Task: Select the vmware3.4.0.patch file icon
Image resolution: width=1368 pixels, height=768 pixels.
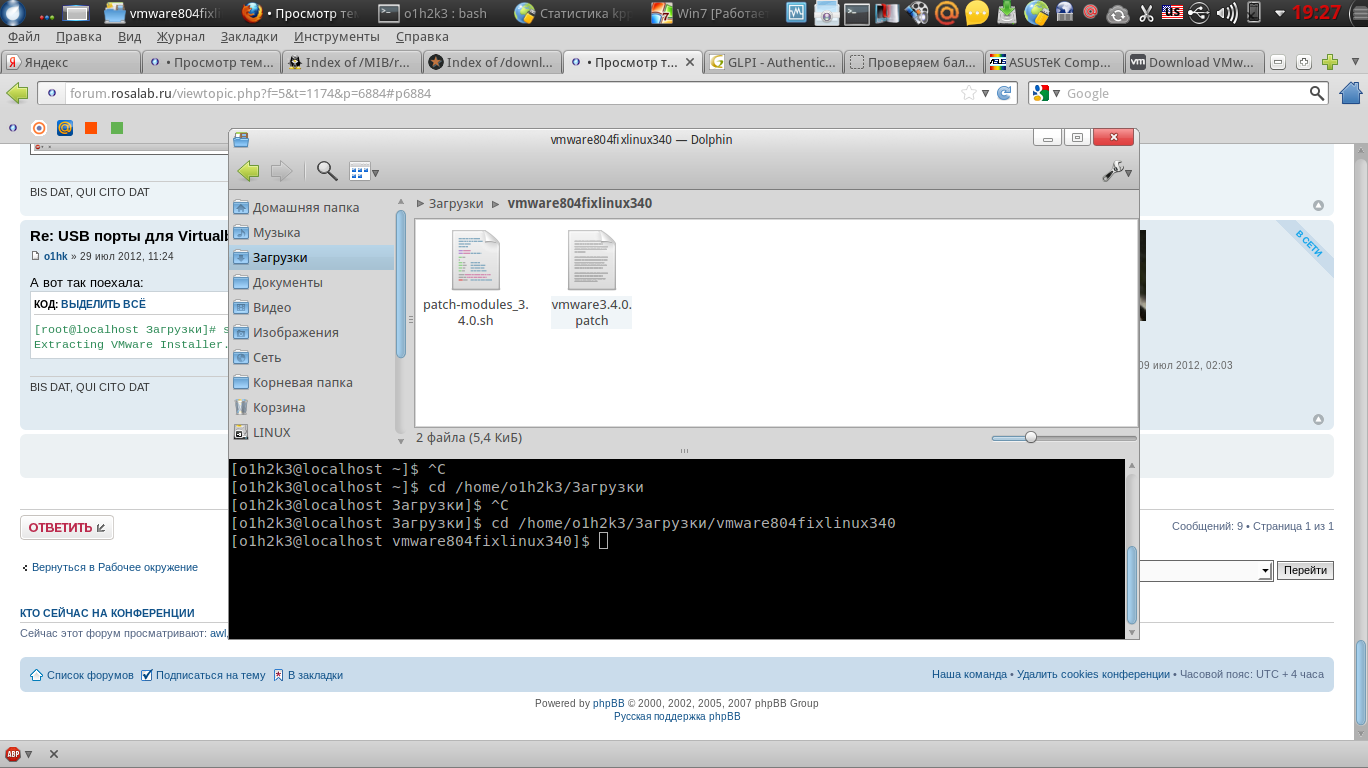Action: [x=592, y=261]
